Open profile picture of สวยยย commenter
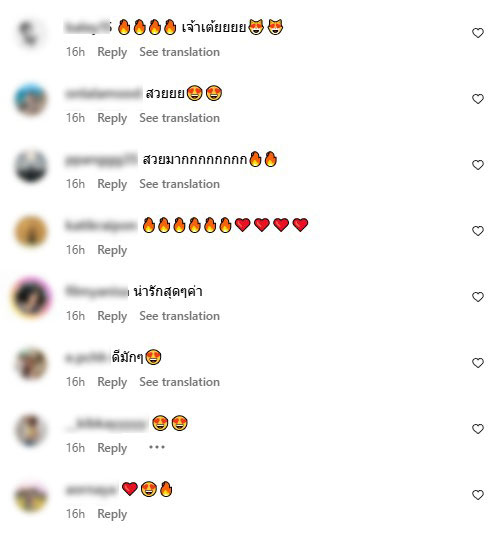Screen dimensions: 497x542 click(x=31, y=100)
